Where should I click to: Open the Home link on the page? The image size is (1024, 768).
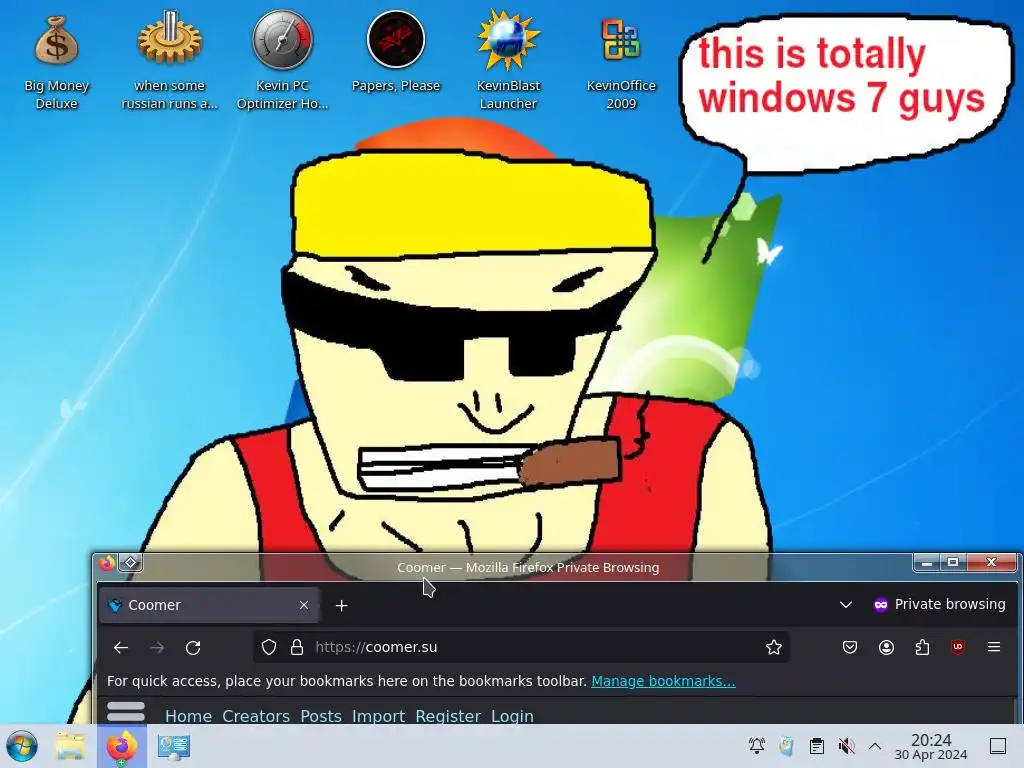click(x=188, y=716)
